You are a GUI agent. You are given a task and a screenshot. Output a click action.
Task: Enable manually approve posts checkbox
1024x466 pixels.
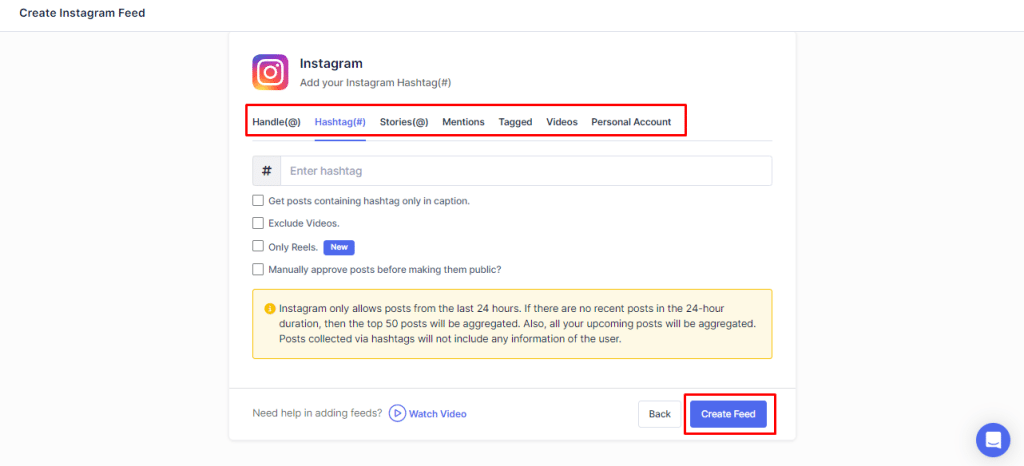coord(258,269)
